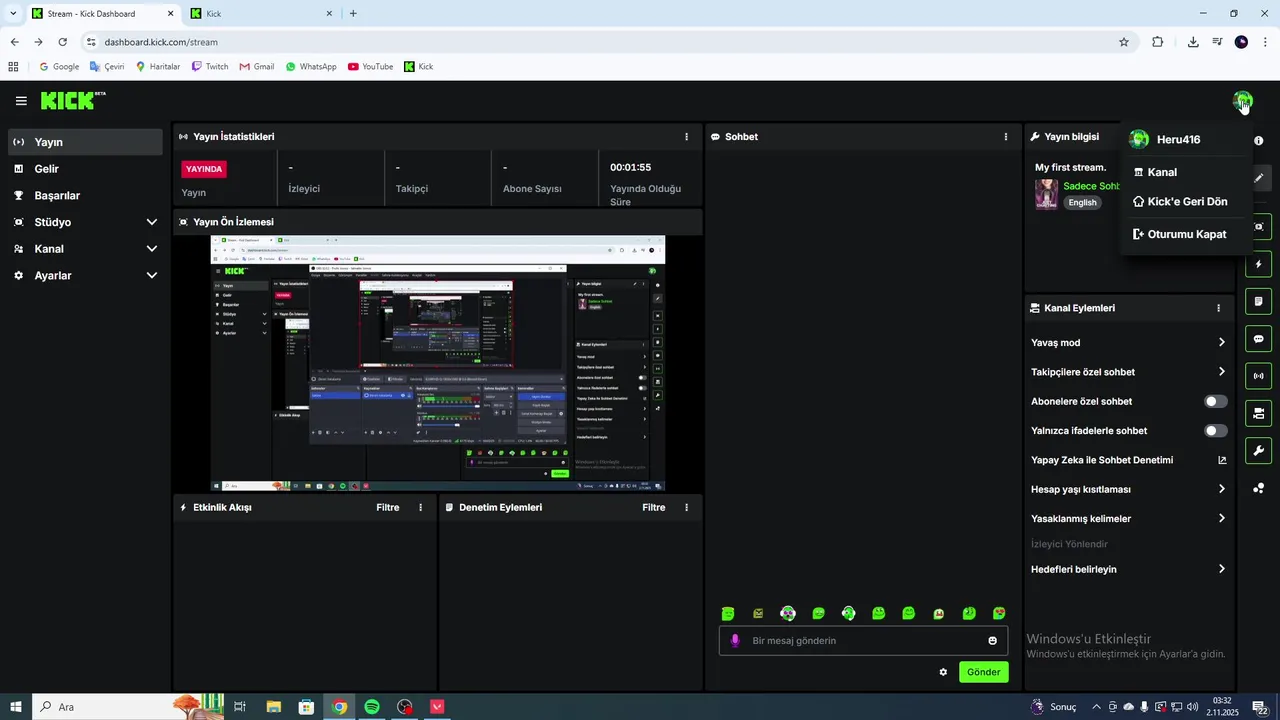
Task: Click Filtre in Denetim Eylemleri panel
Action: click(x=653, y=508)
